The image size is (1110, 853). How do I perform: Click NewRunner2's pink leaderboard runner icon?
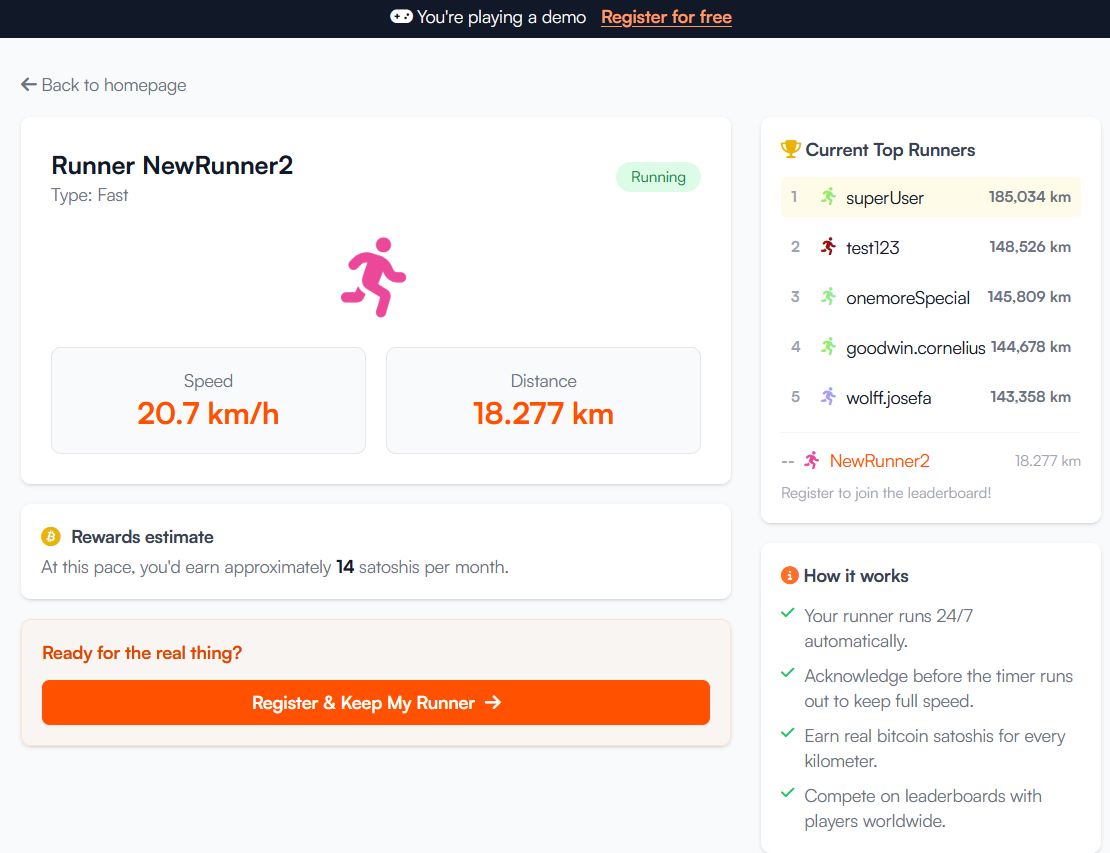pos(812,460)
